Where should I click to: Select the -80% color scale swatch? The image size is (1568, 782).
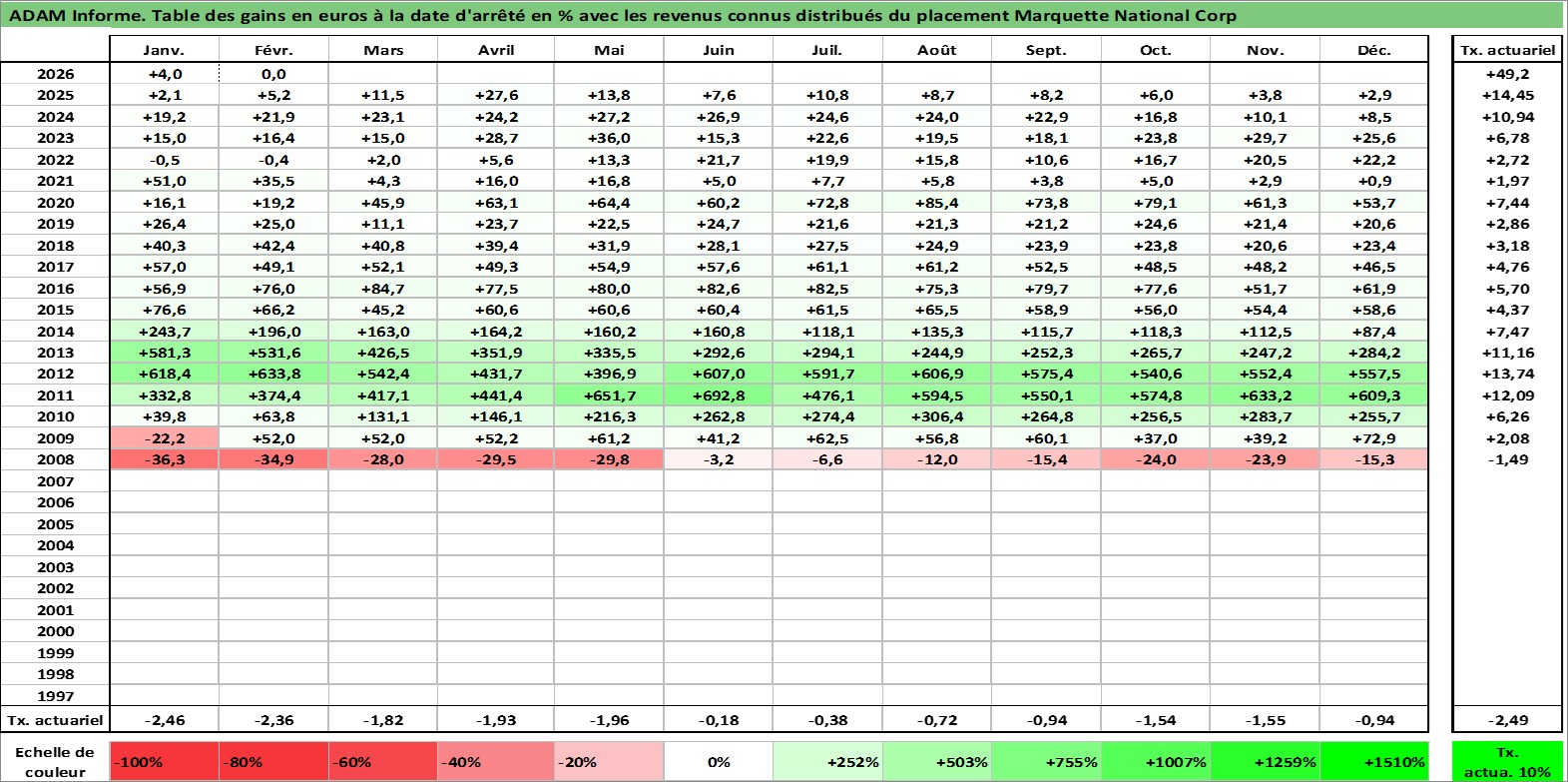click(x=274, y=762)
